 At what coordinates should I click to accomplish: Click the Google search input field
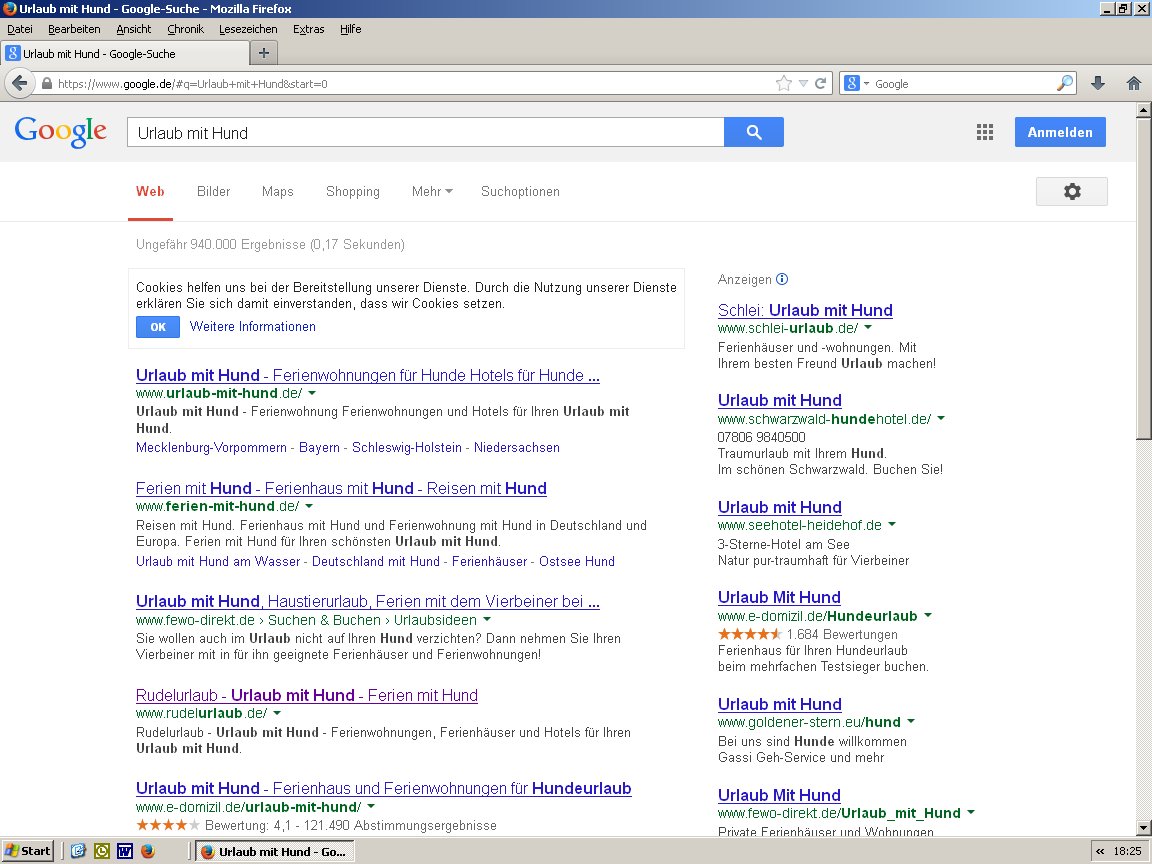click(x=426, y=132)
